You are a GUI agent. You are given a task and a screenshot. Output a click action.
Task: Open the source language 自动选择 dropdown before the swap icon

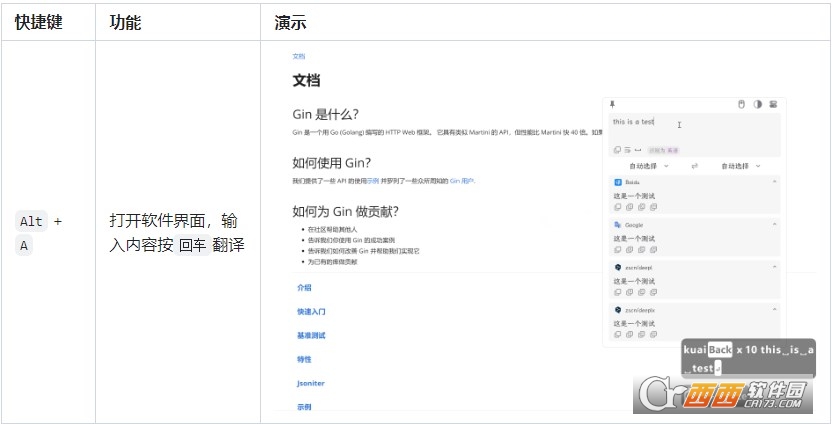[x=649, y=166]
